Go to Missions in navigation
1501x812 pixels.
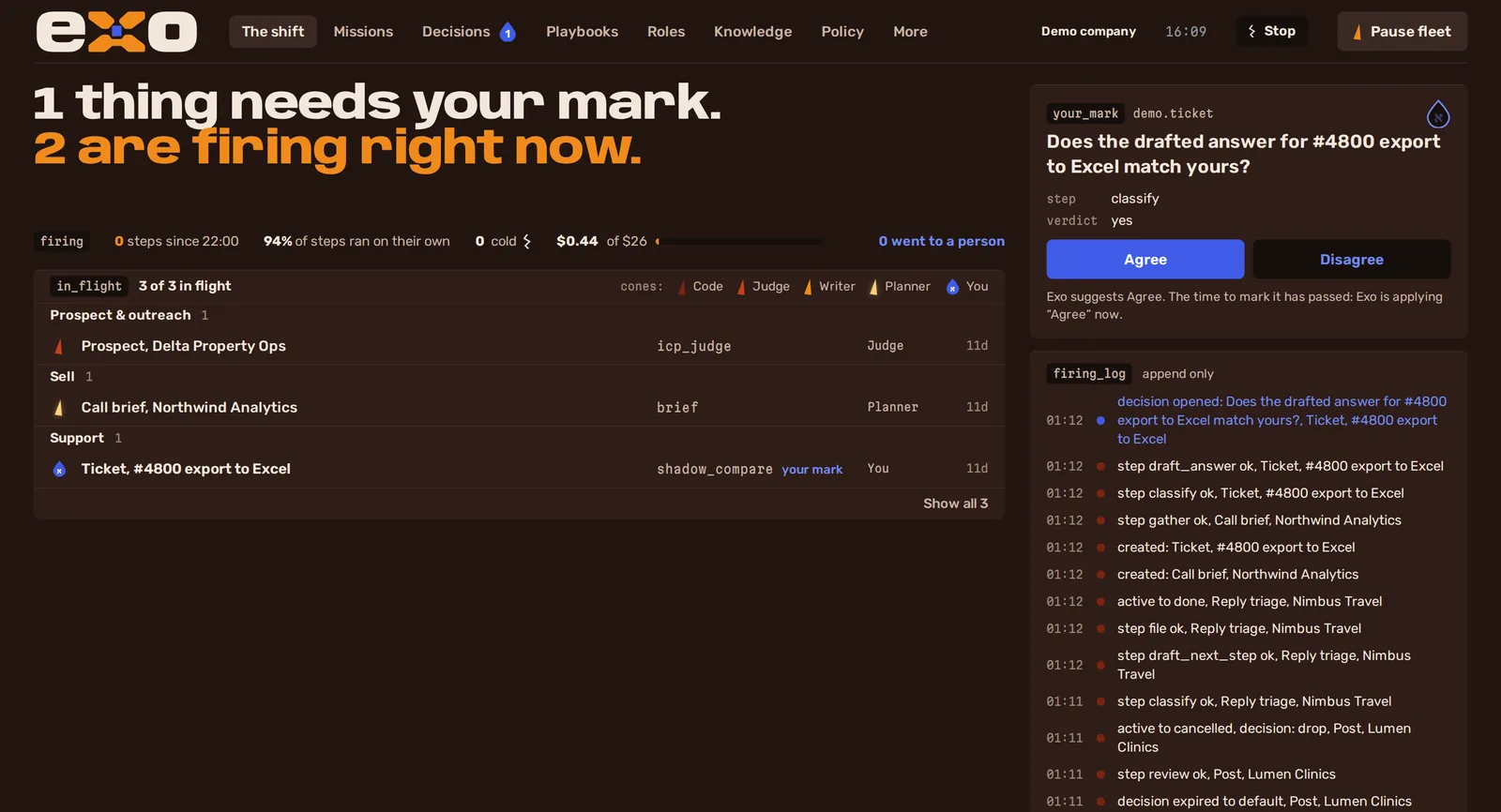(363, 32)
